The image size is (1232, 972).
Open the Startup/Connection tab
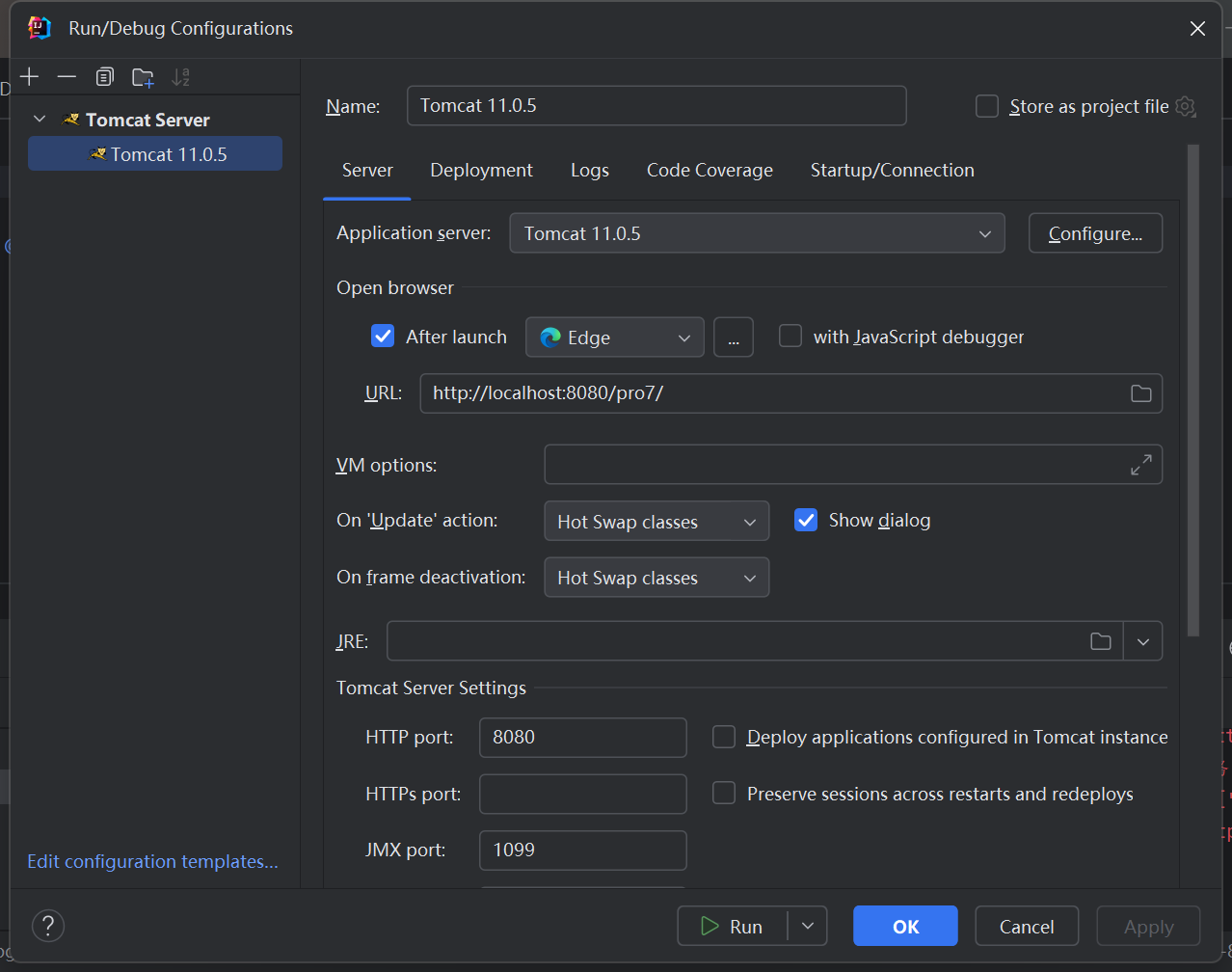(893, 171)
